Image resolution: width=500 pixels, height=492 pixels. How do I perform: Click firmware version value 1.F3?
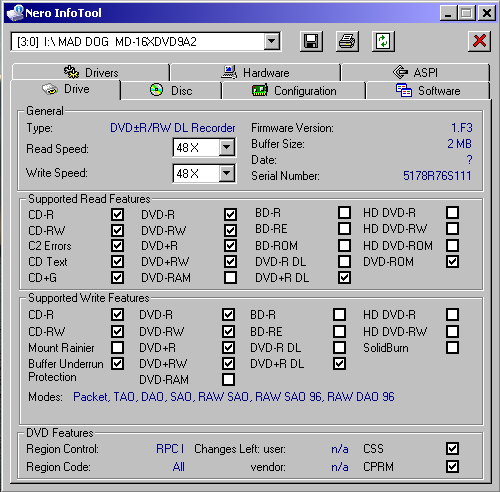click(x=462, y=128)
